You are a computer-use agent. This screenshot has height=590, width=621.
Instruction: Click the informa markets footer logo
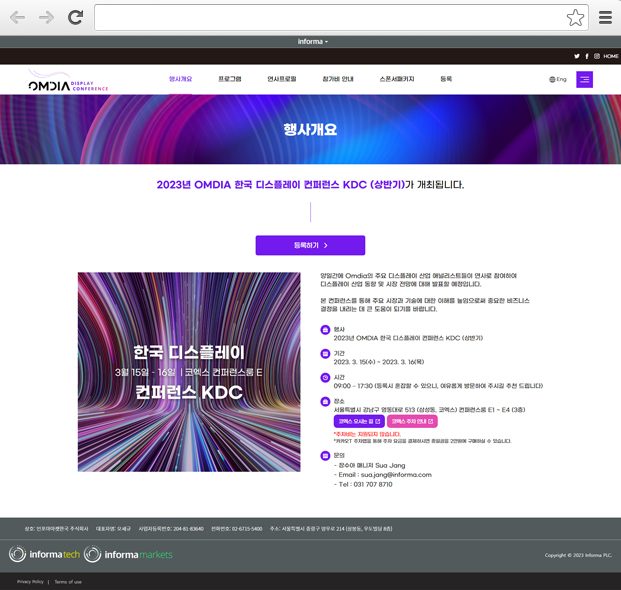click(128, 554)
